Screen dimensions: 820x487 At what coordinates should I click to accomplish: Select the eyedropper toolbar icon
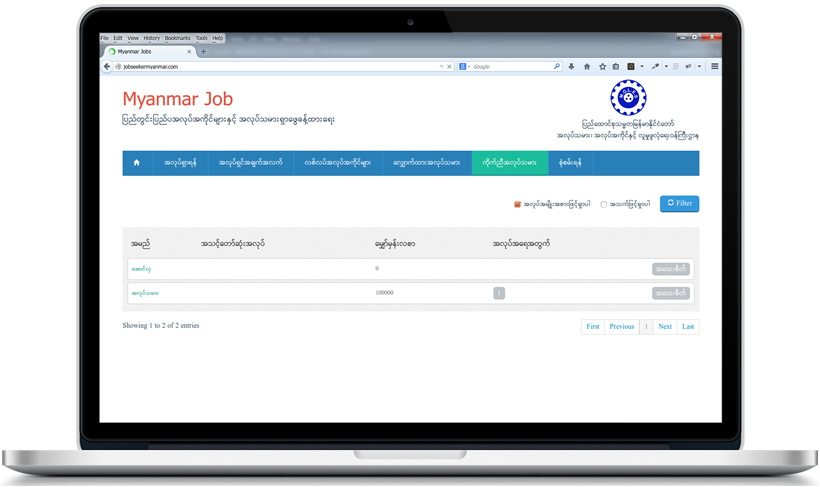[655, 66]
